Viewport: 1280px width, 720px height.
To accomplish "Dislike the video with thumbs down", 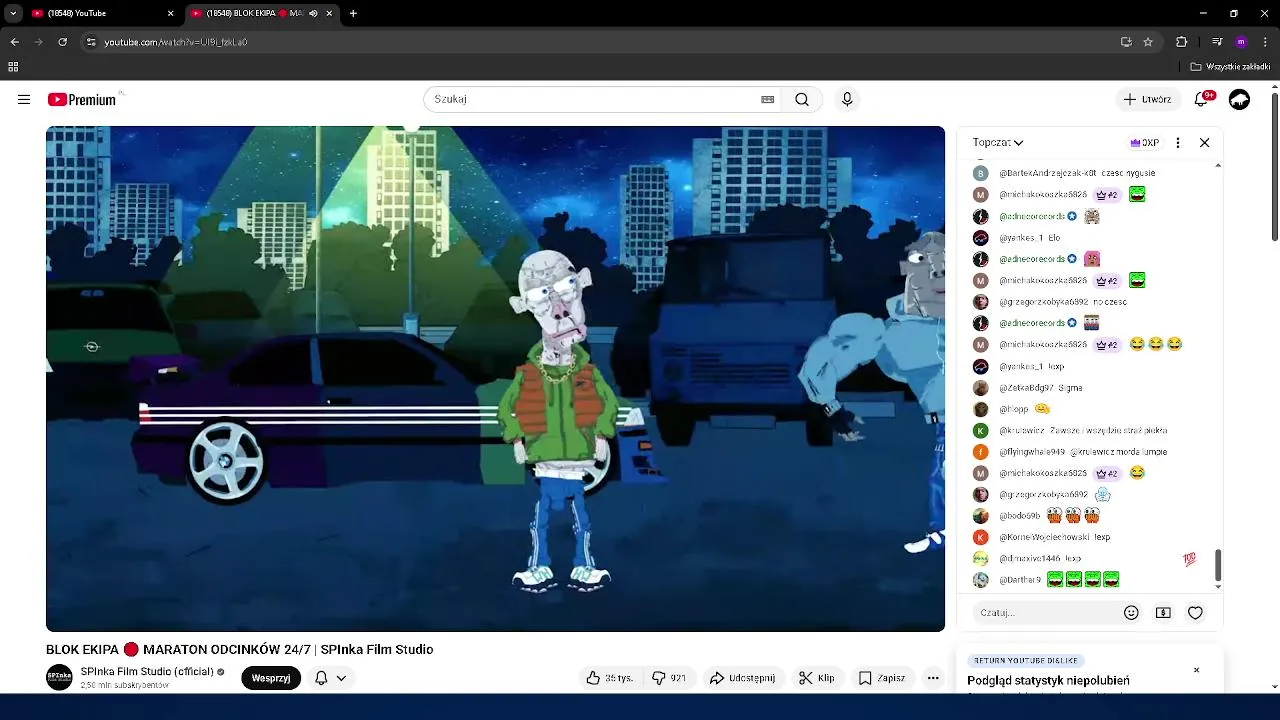I will pyautogui.click(x=669, y=678).
